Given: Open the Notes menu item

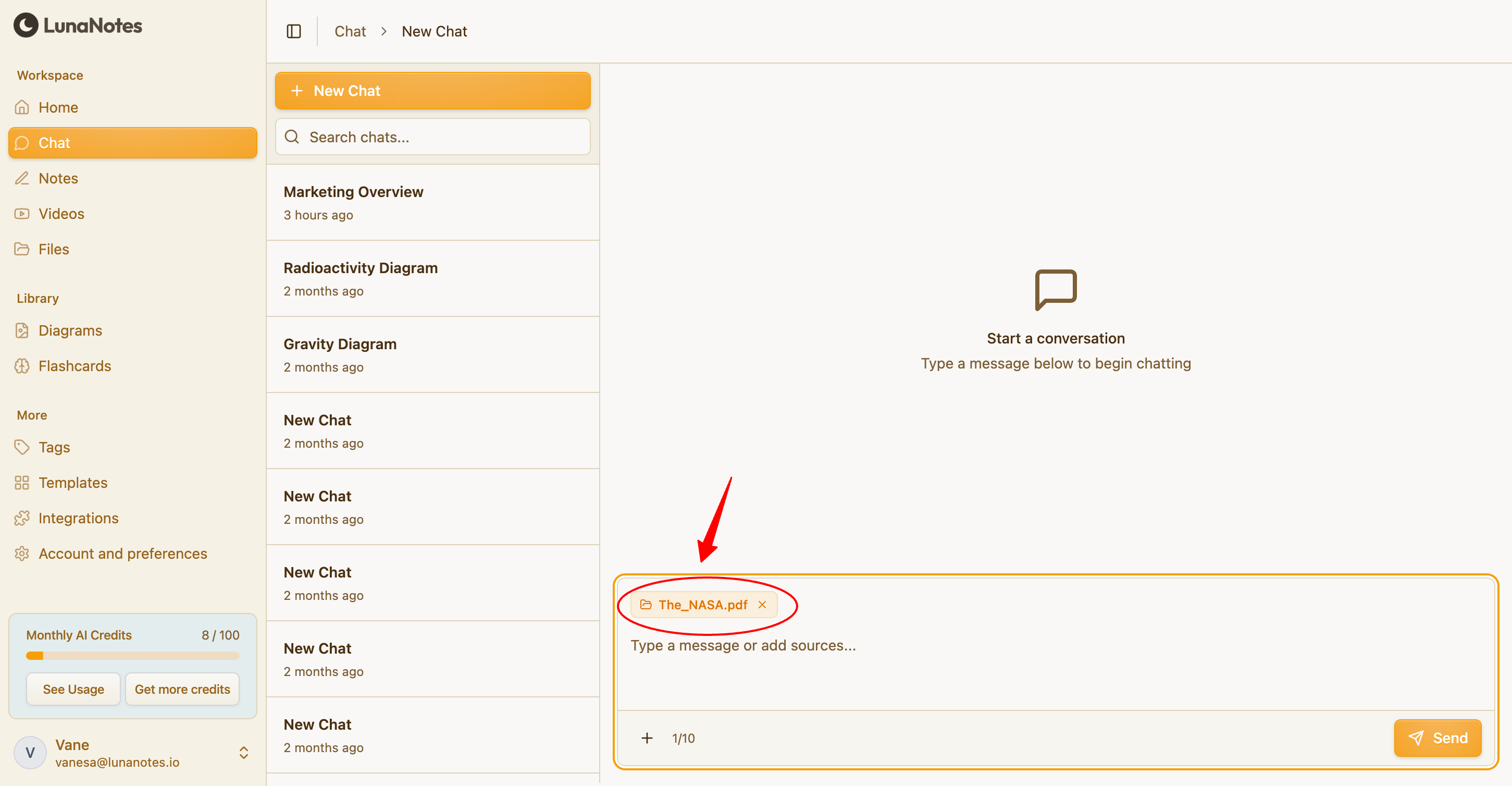Looking at the screenshot, I should tap(57, 178).
